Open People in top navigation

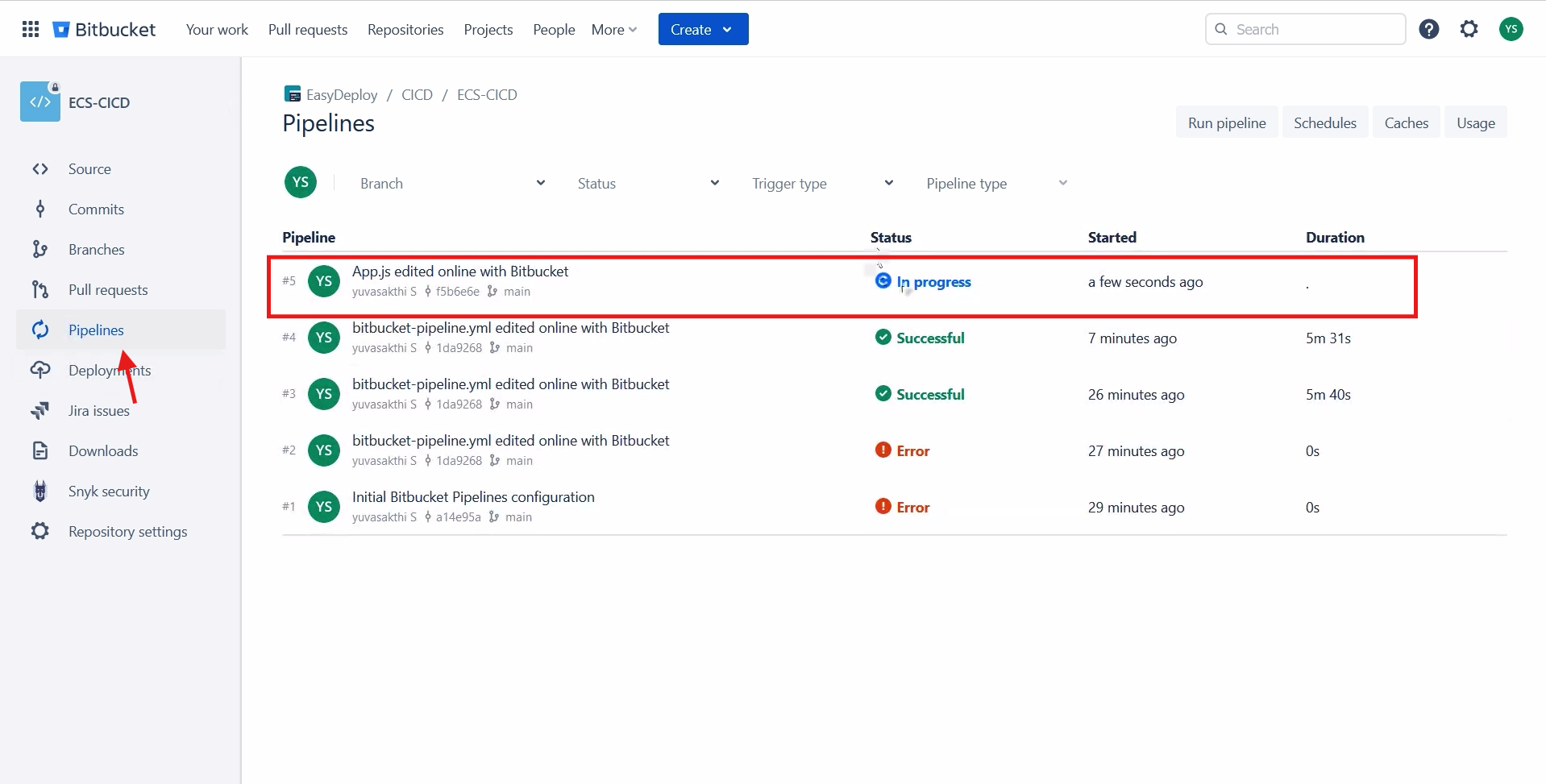(554, 30)
